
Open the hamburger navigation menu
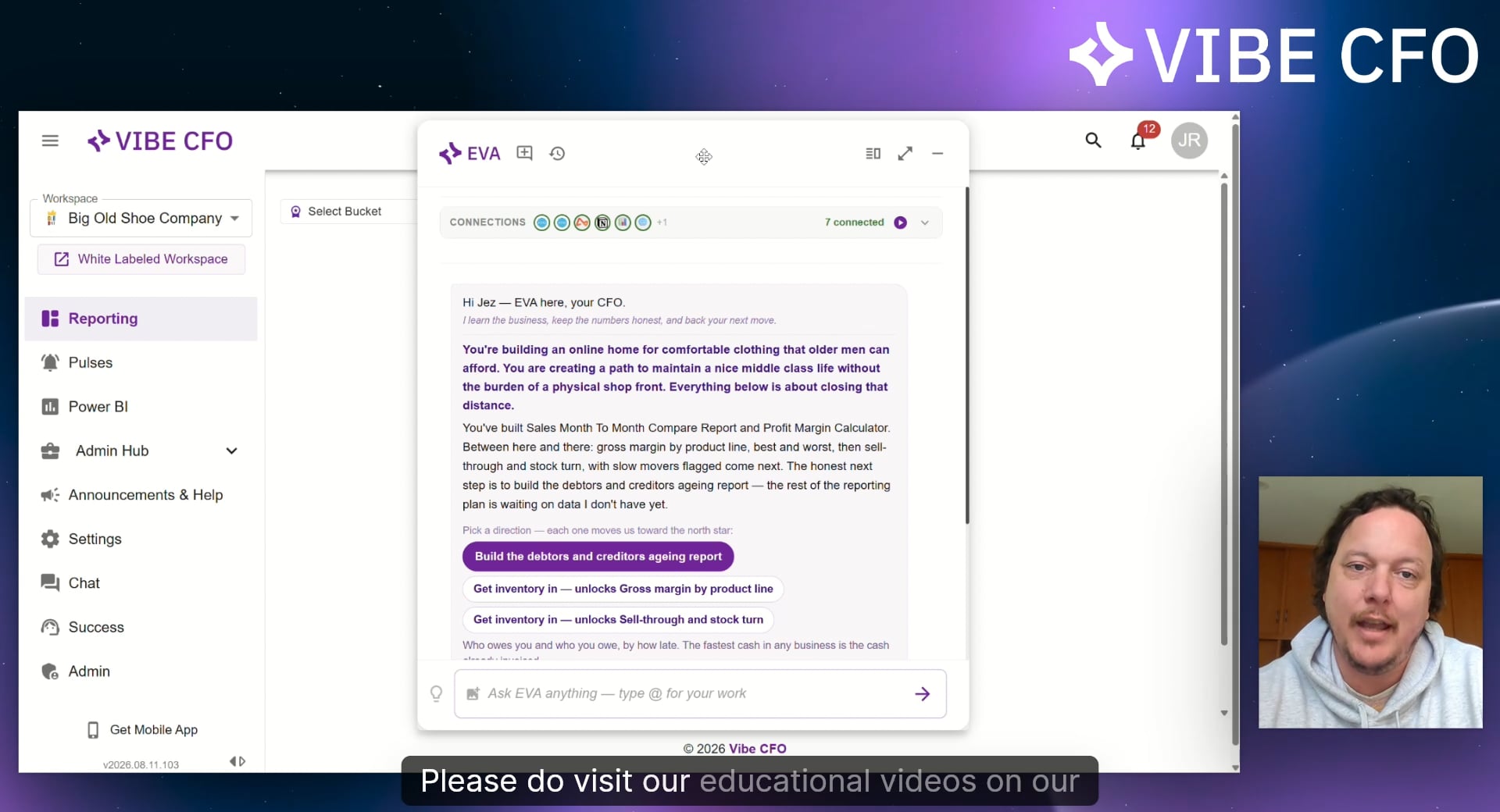pos(50,141)
